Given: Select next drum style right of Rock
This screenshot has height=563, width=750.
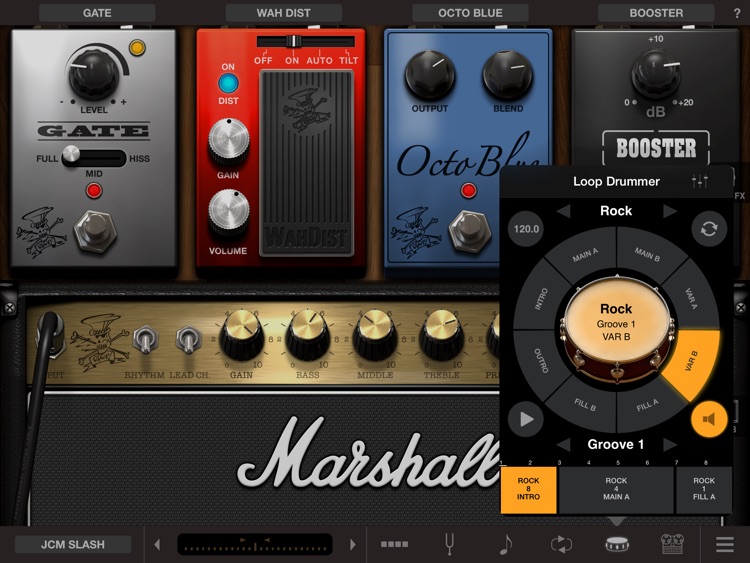Looking at the screenshot, I should tap(670, 211).
